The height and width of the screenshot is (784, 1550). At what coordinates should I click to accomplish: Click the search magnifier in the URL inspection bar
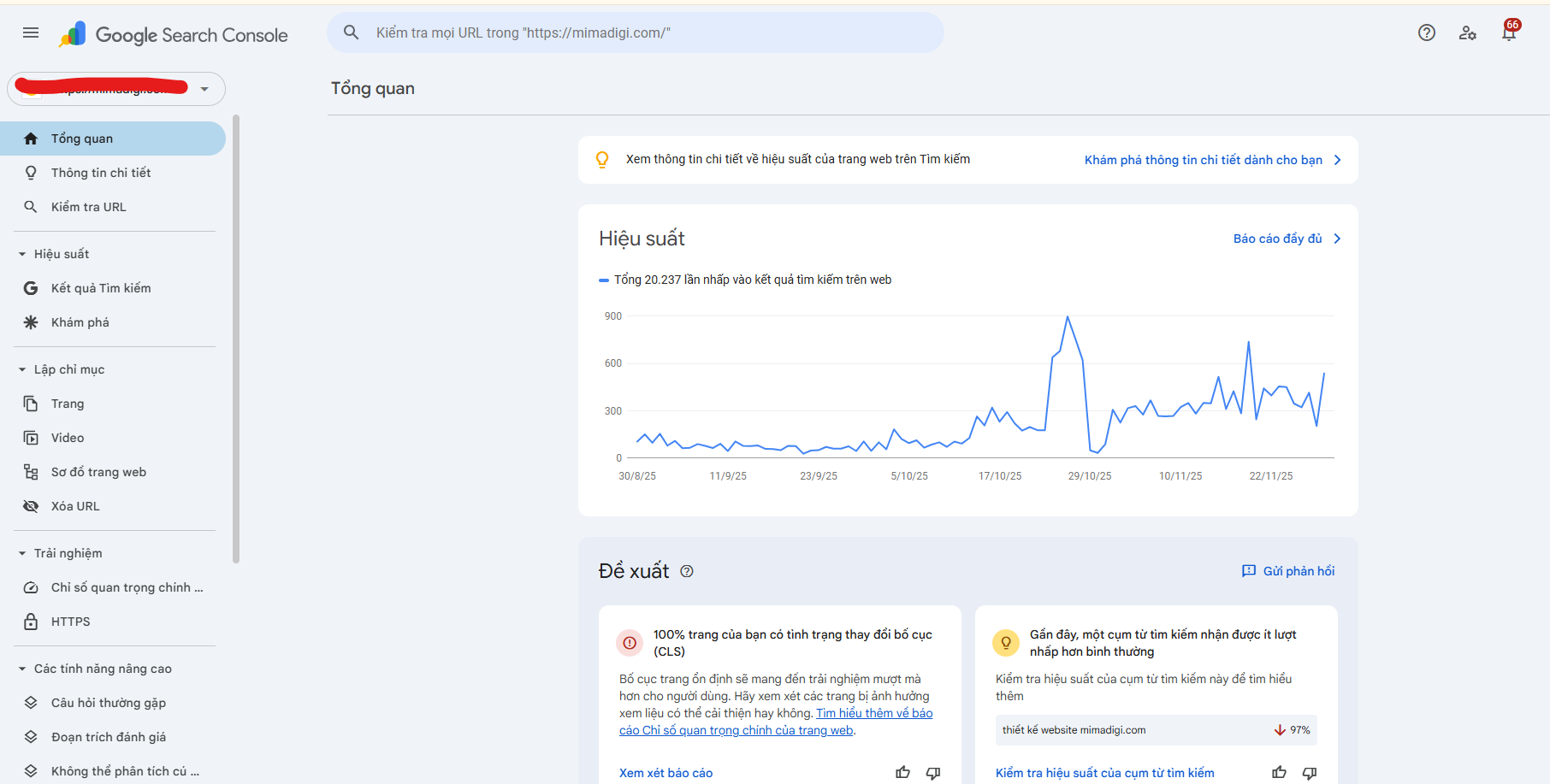351,32
